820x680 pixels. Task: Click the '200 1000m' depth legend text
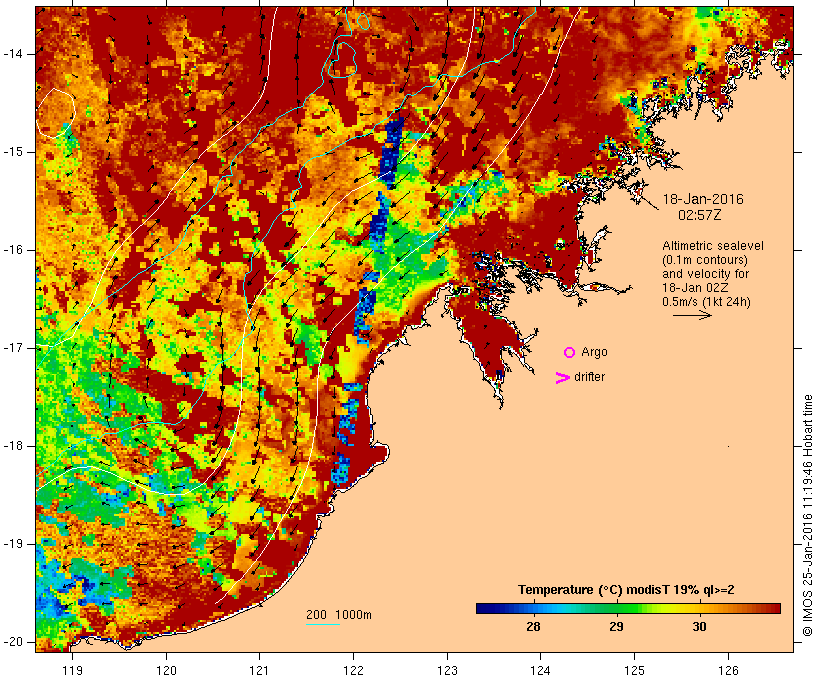pyautogui.click(x=339, y=615)
